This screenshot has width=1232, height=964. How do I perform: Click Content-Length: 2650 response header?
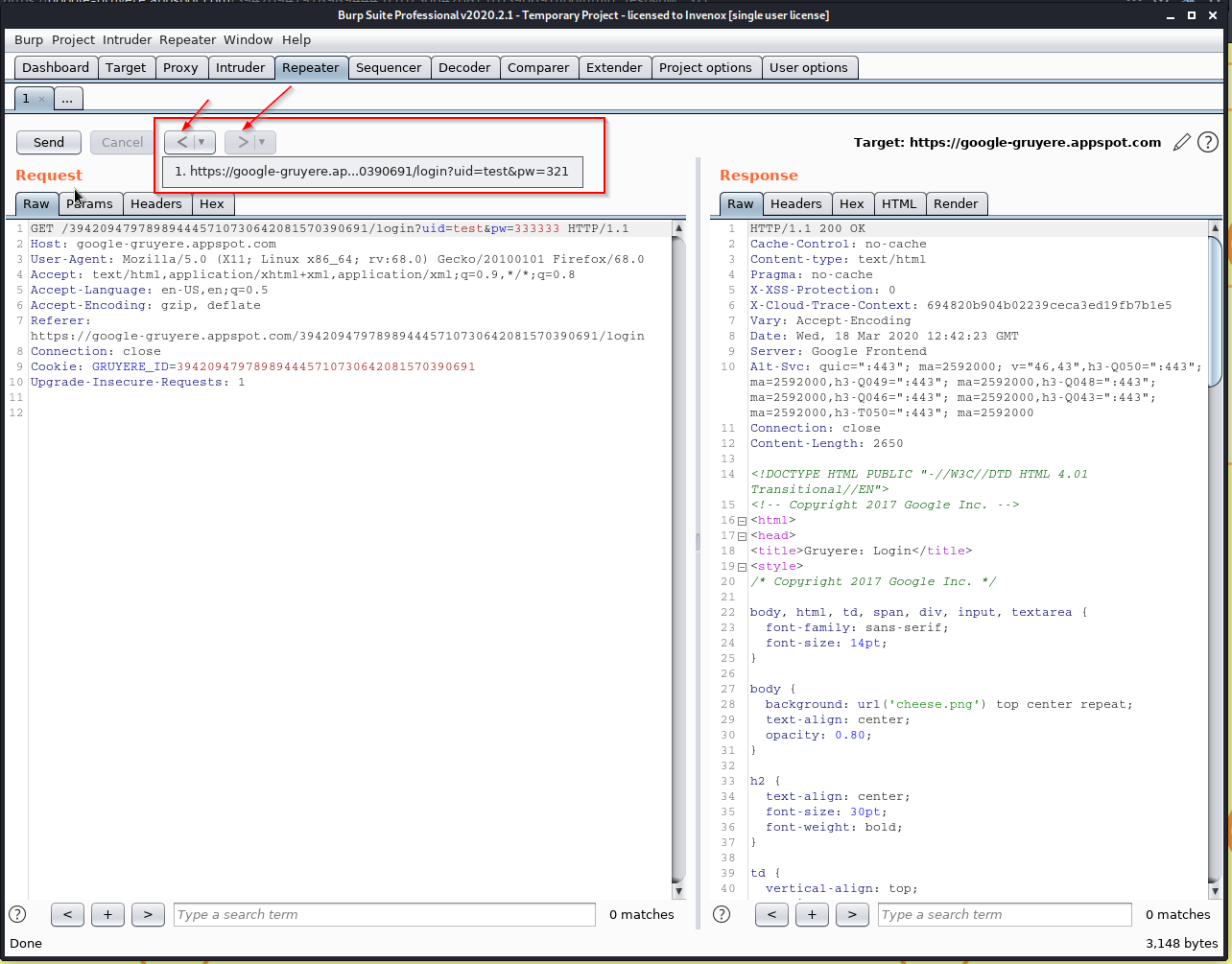pyautogui.click(x=826, y=443)
